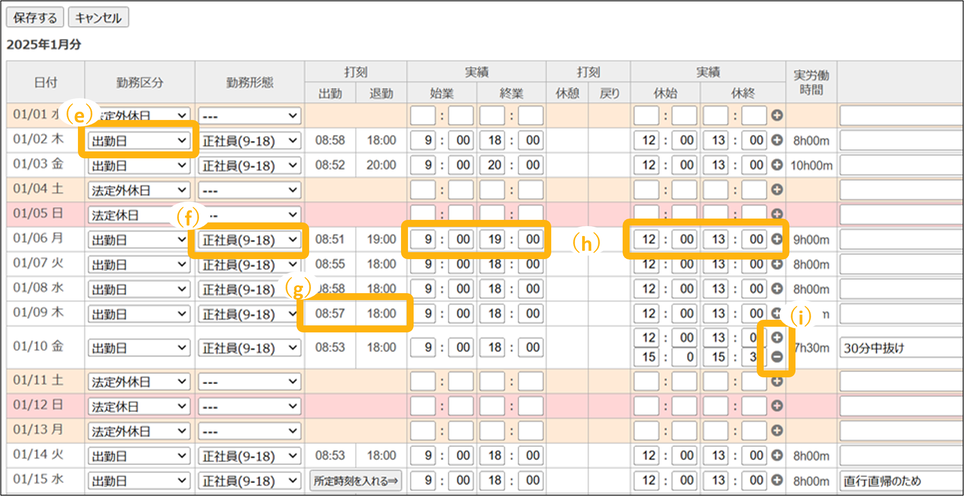Click the 直行直帰のため remarks field
Screen dimensions: 964x496
[900, 481]
